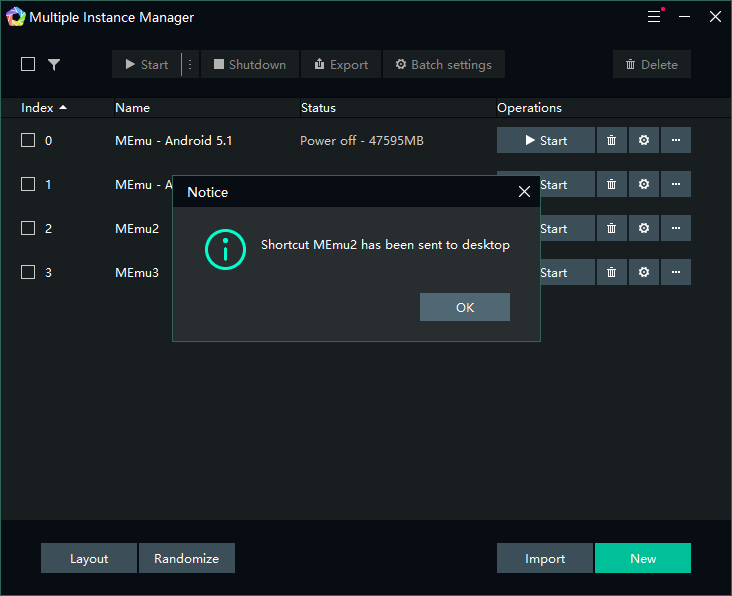Expand the batch Start options dropdown
732x596 pixels.
(x=190, y=64)
